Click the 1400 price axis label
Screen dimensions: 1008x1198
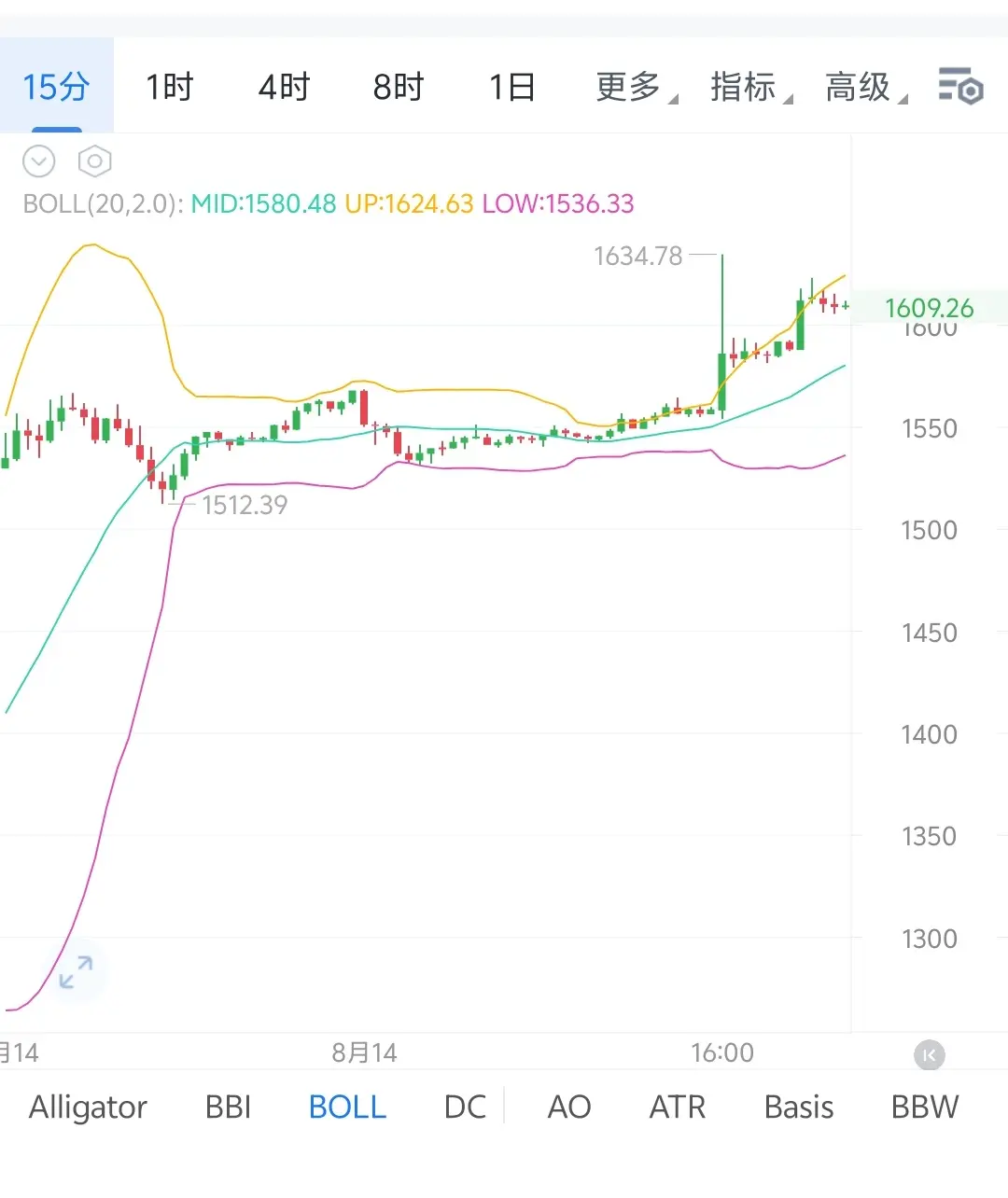point(929,734)
